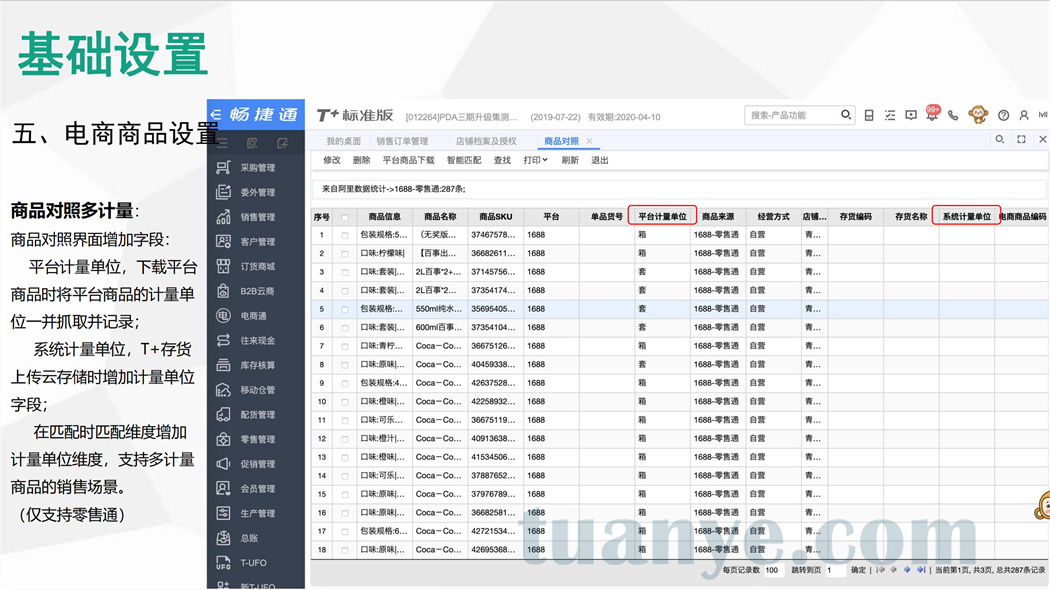Click the calculator icon in the top bar

869,115
